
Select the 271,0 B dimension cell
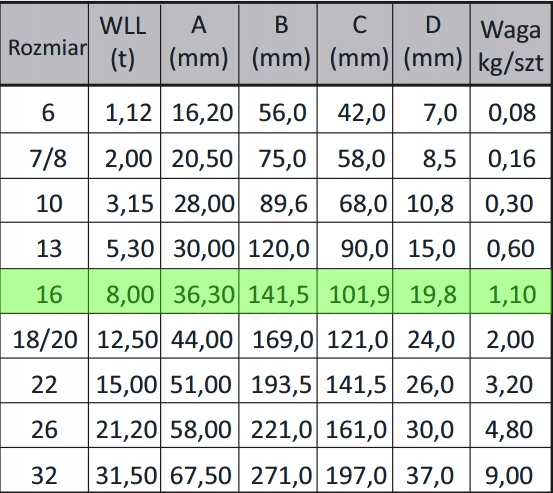[x=278, y=471]
